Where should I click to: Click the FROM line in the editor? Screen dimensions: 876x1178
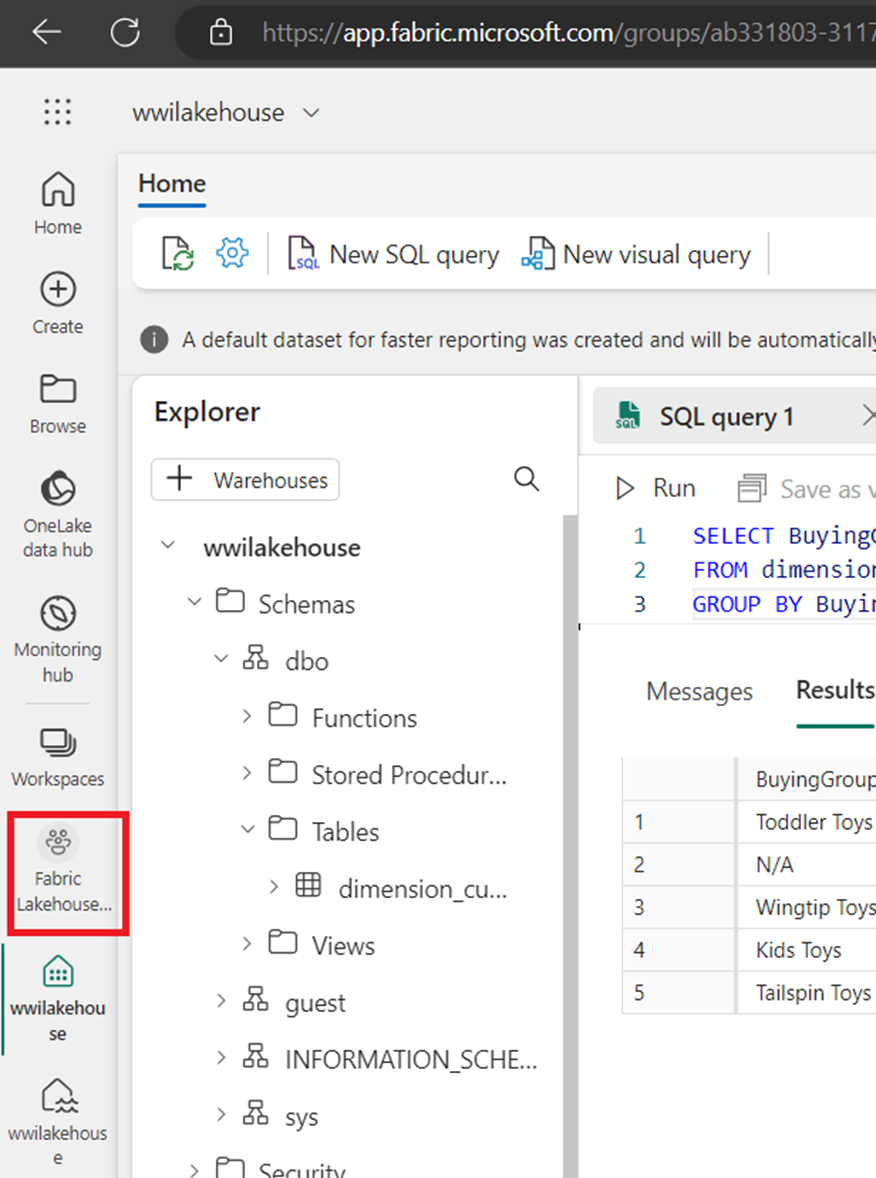pos(784,570)
